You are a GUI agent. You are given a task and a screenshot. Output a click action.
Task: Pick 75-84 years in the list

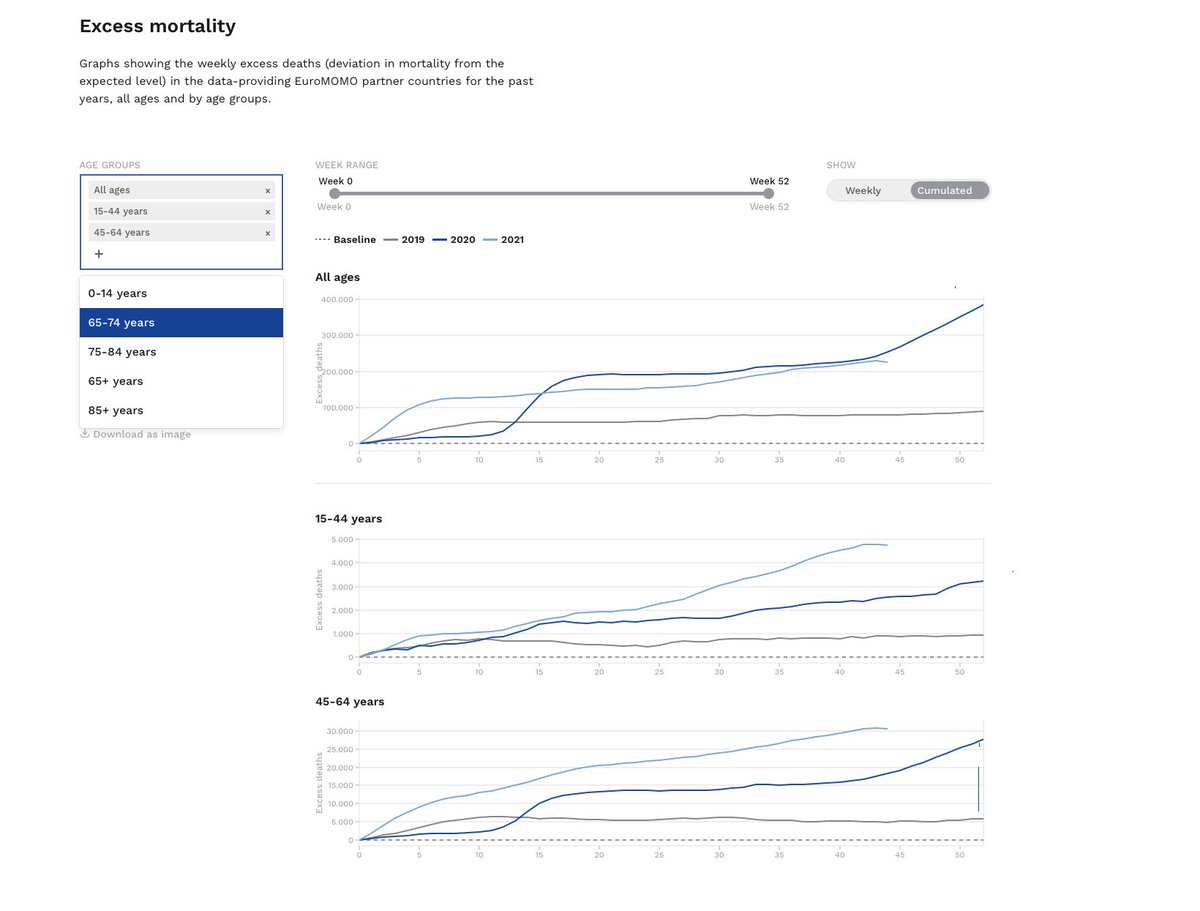tap(181, 351)
